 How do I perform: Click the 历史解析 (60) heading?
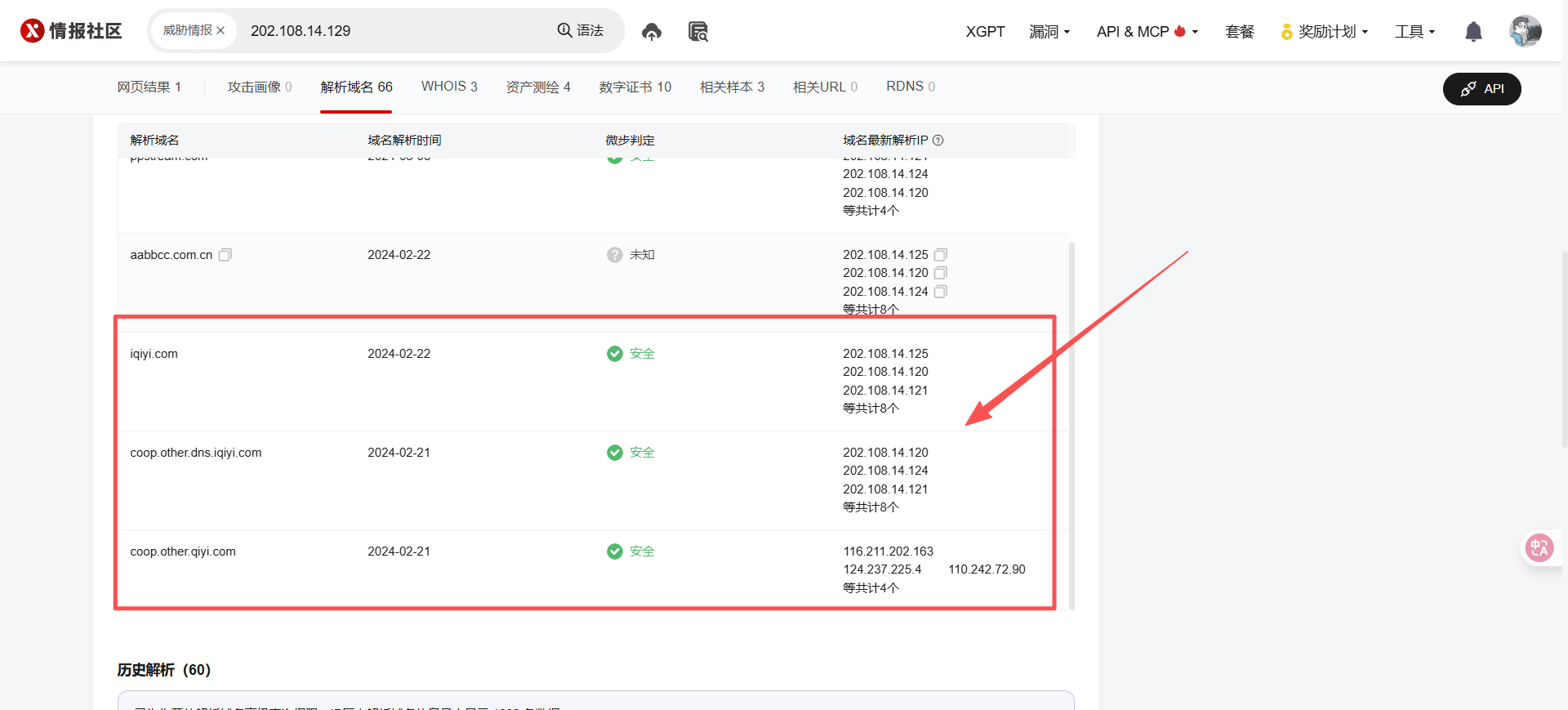[163, 670]
